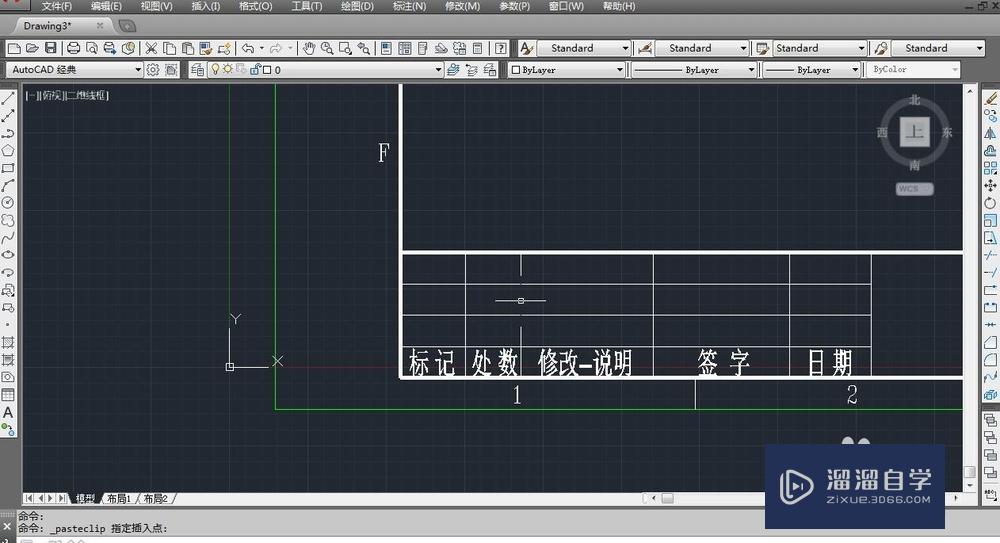The height and width of the screenshot is (543, 1000).
Task: Click the Cut scissors icon
Action: point(151,48)
